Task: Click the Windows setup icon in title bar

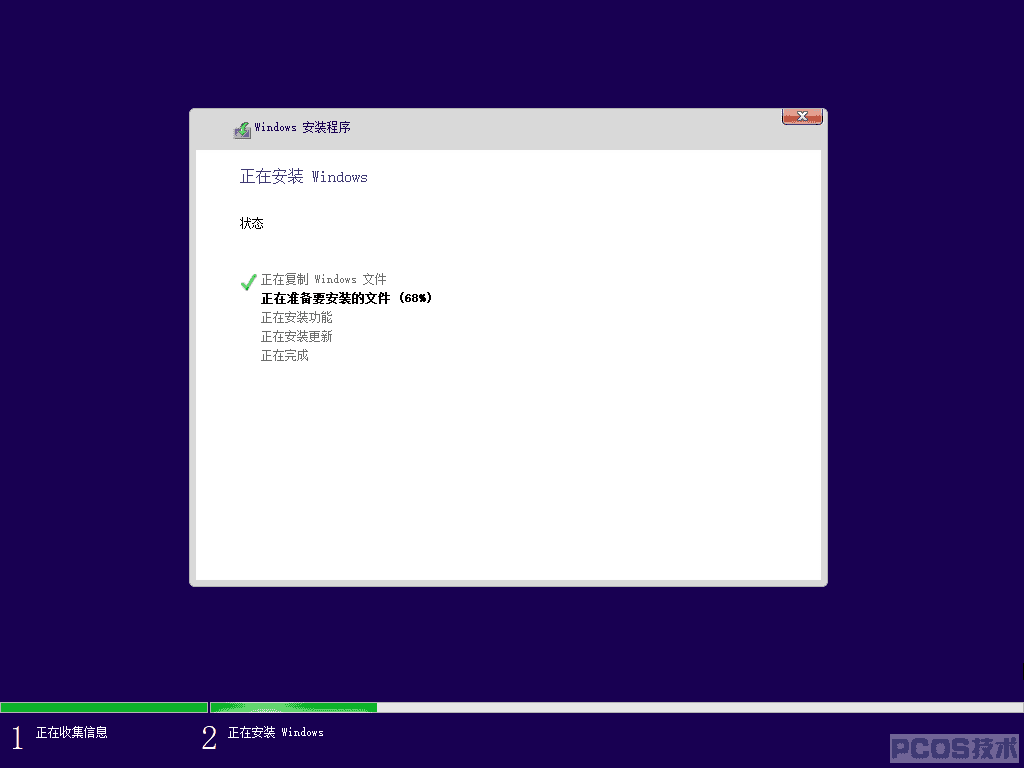Action: [242, 129]
